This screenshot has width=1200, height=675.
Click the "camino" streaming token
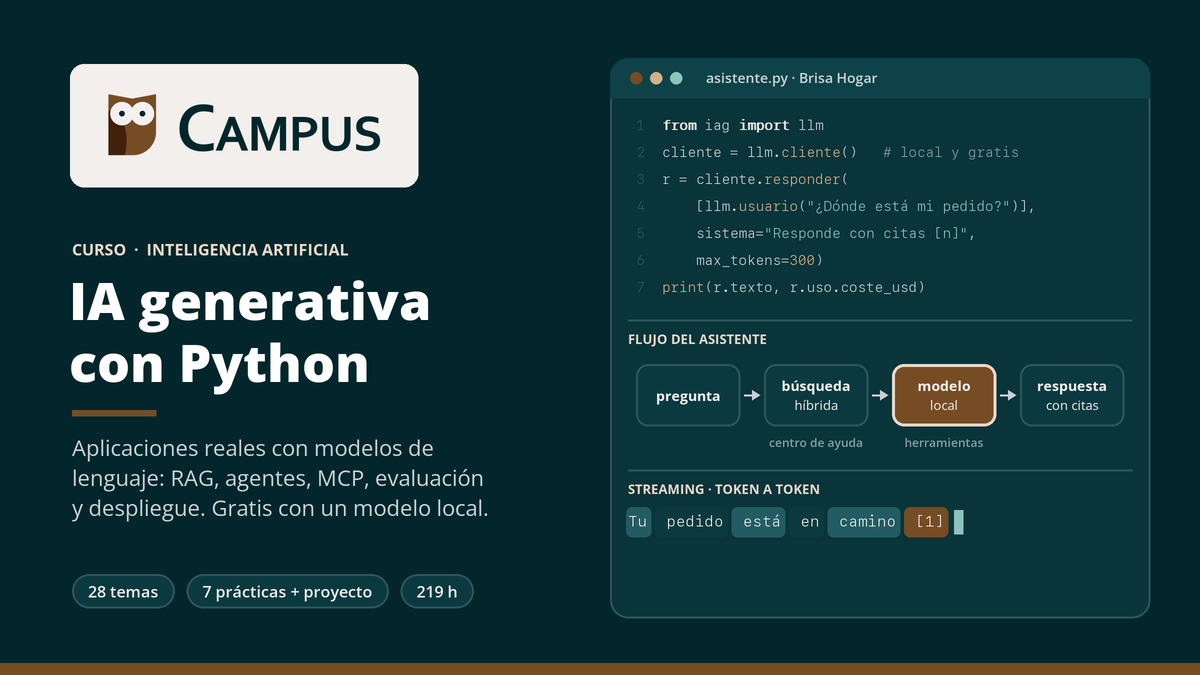pyautogui.click(x=864, y=522)
